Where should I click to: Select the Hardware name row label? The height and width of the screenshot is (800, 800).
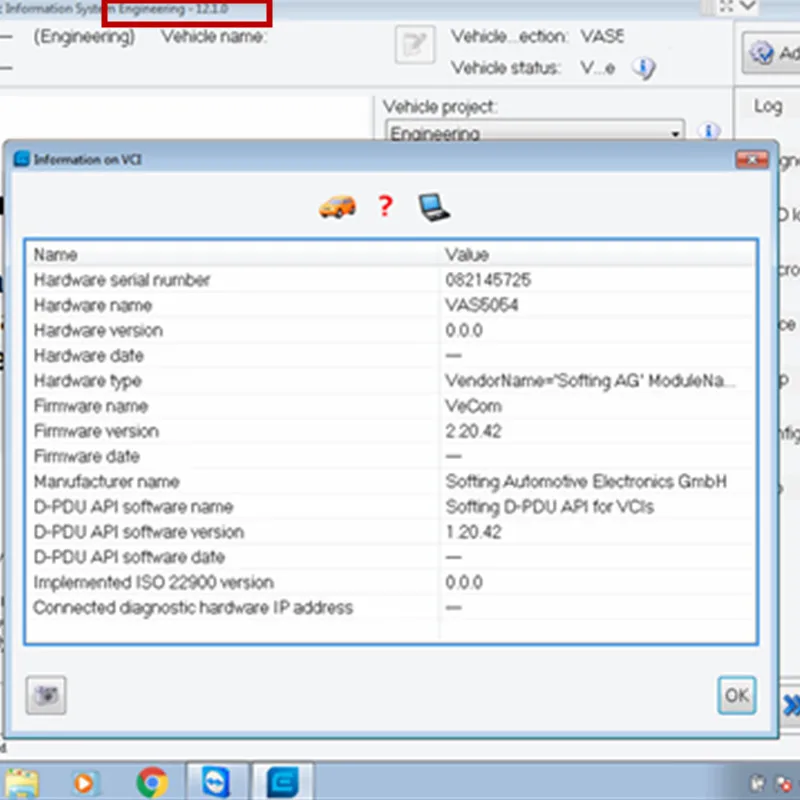pos(93,305)
